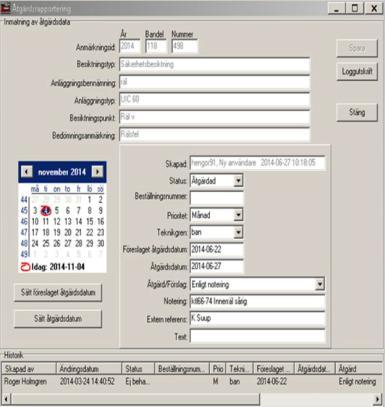Close the Åtgärdsrapportering window
This screenshot has width=385, height=407.
374,8
